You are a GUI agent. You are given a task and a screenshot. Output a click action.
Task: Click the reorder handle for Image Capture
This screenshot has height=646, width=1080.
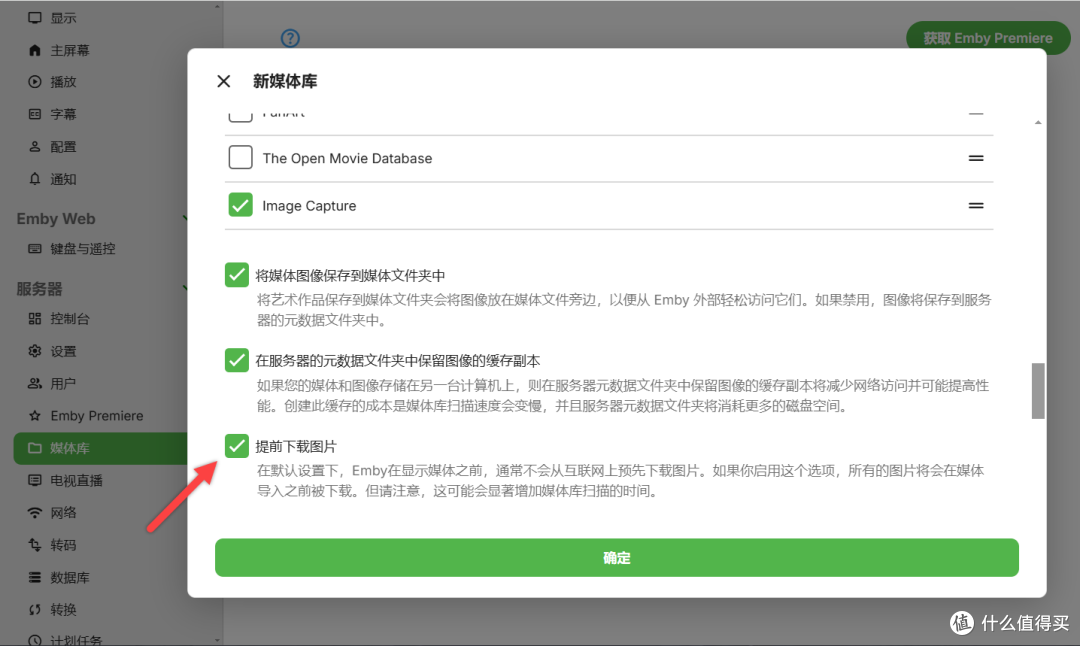(976, 205)
